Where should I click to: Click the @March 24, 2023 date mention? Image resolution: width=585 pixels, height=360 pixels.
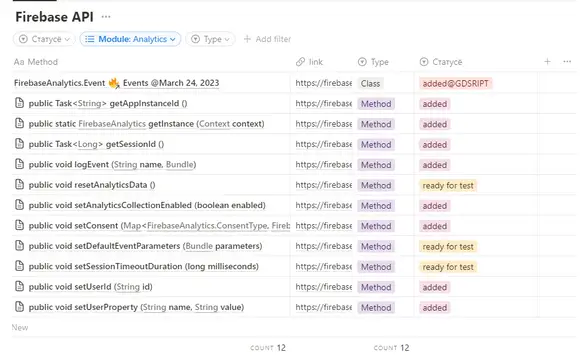tap(185, 83)
